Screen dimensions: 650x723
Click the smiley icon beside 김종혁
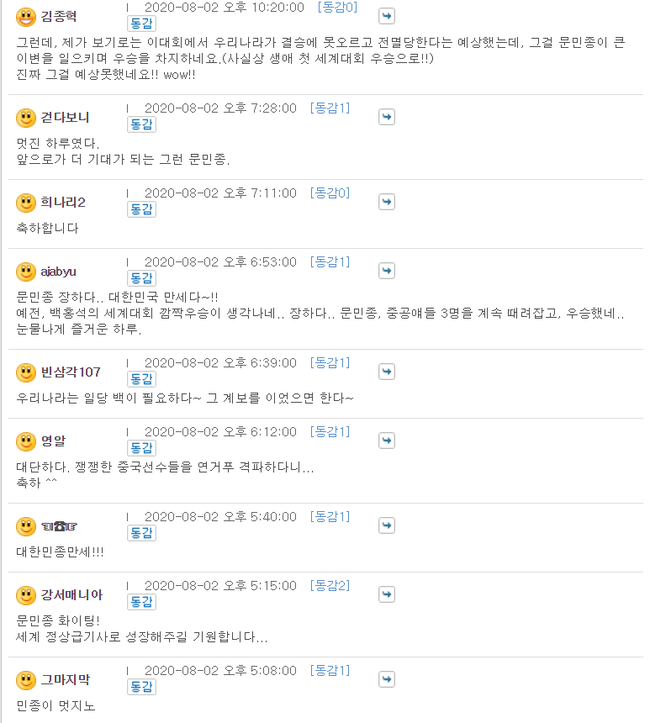point(26,17)
